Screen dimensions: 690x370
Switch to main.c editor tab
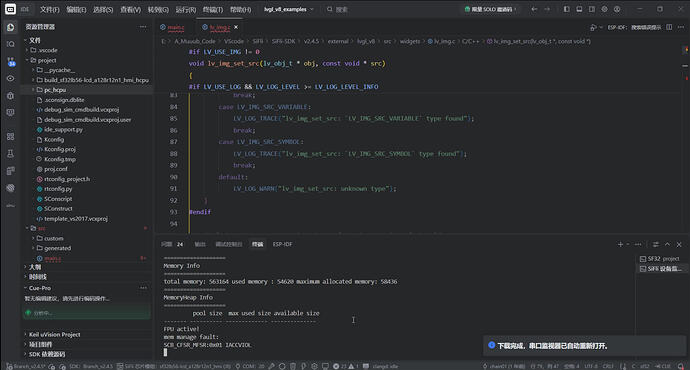click(x=172, y=27)
